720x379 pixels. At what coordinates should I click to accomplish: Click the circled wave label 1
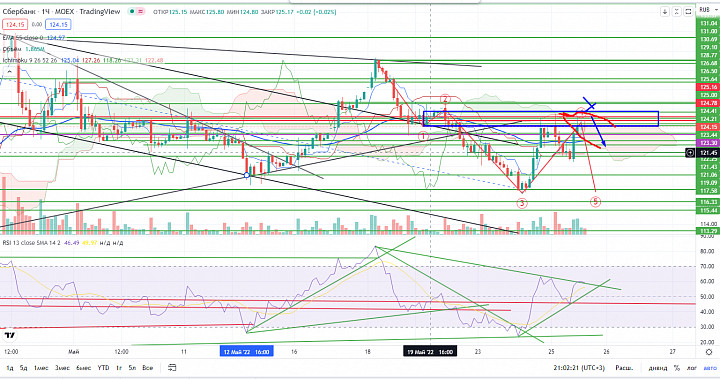click(x=423, y=136)
